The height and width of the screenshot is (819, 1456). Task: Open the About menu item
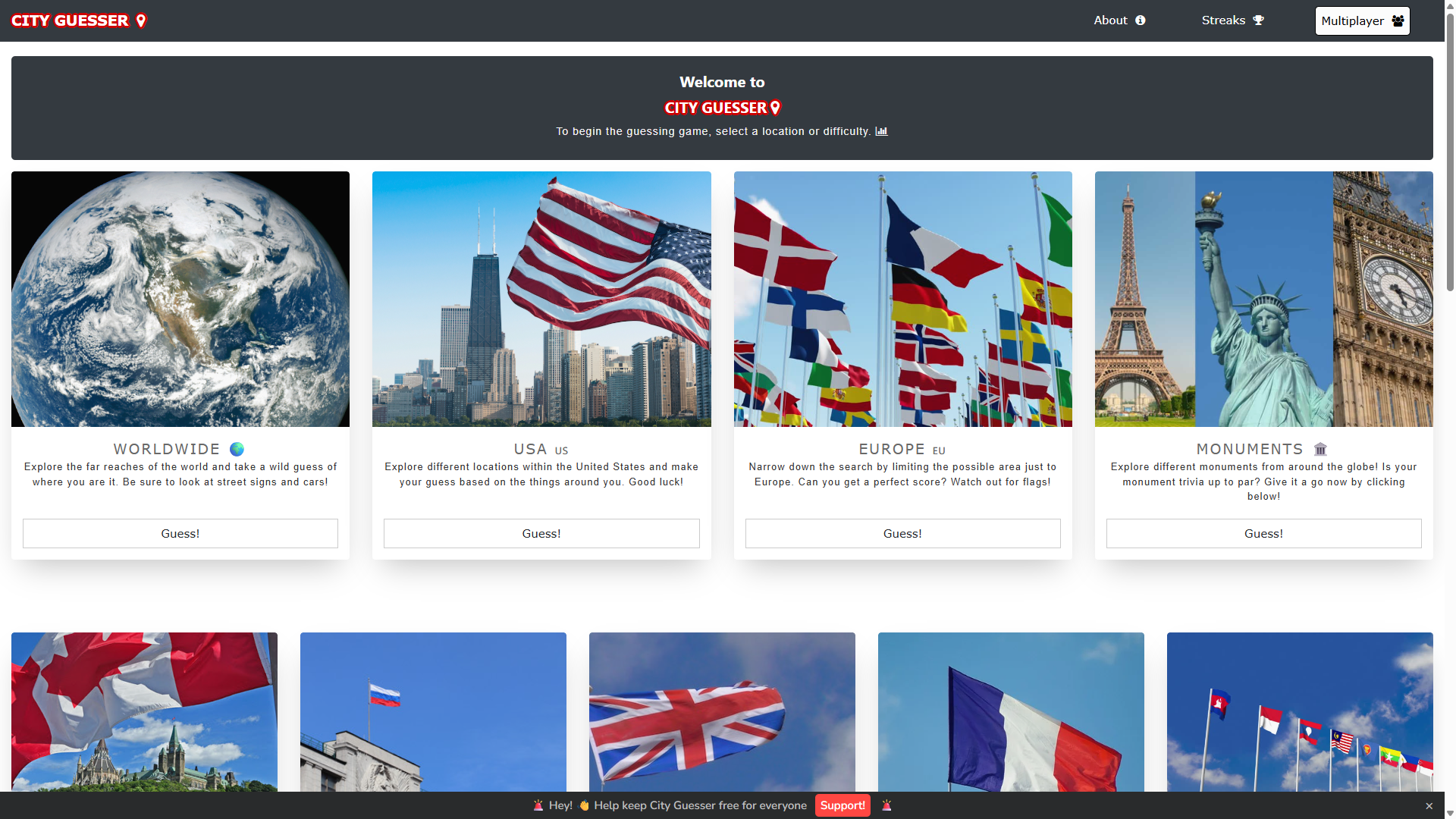[1111, 20]
